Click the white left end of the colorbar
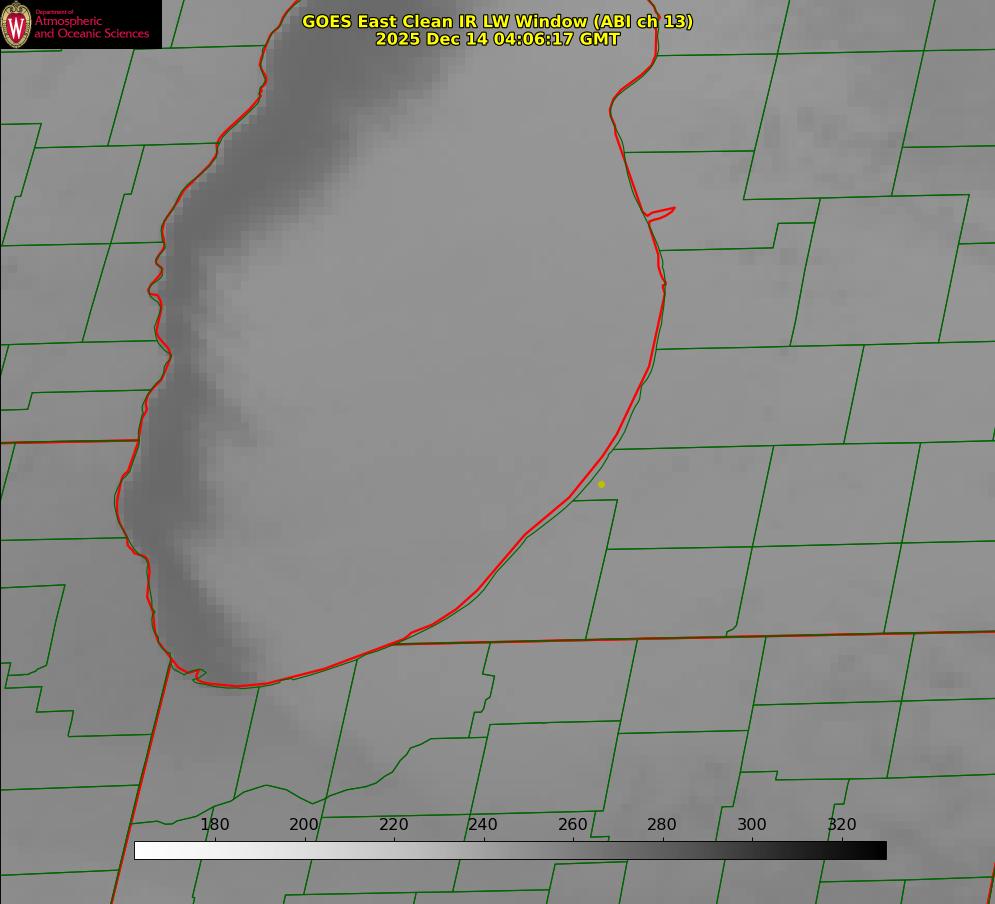The image size is (995, 904). point(142,850)
